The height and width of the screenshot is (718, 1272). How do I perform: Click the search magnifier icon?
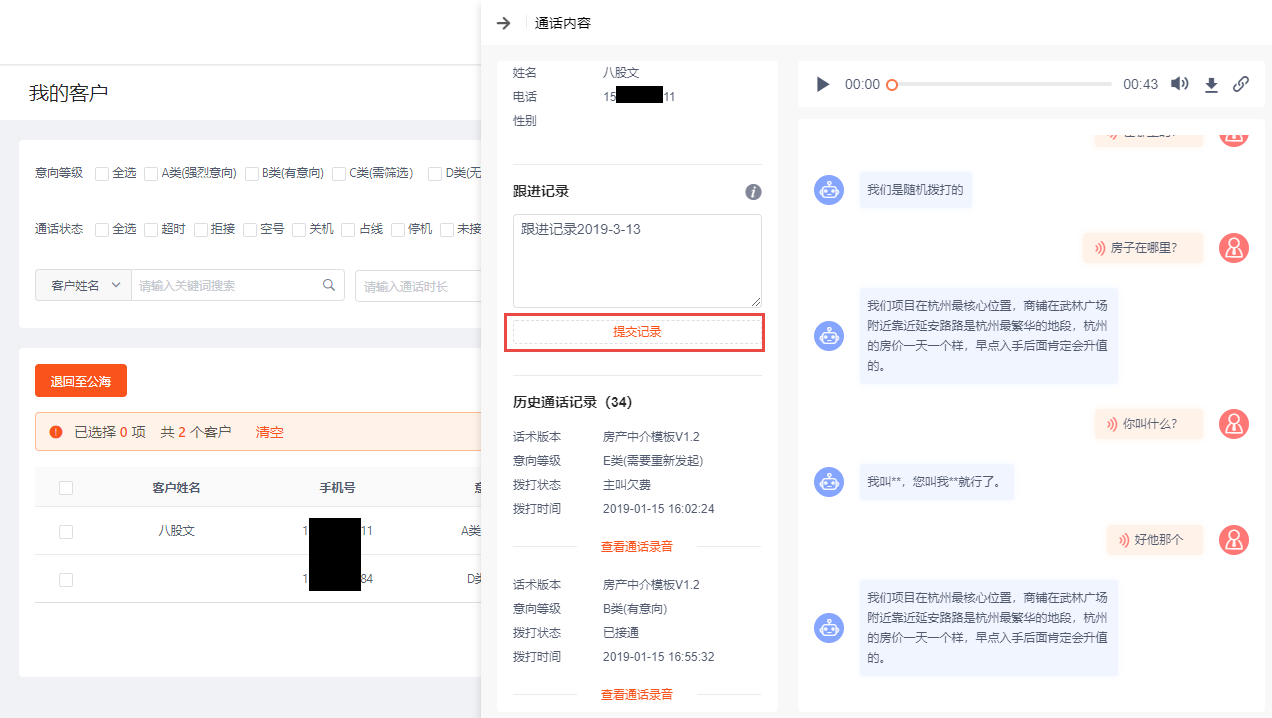[329, 285]
